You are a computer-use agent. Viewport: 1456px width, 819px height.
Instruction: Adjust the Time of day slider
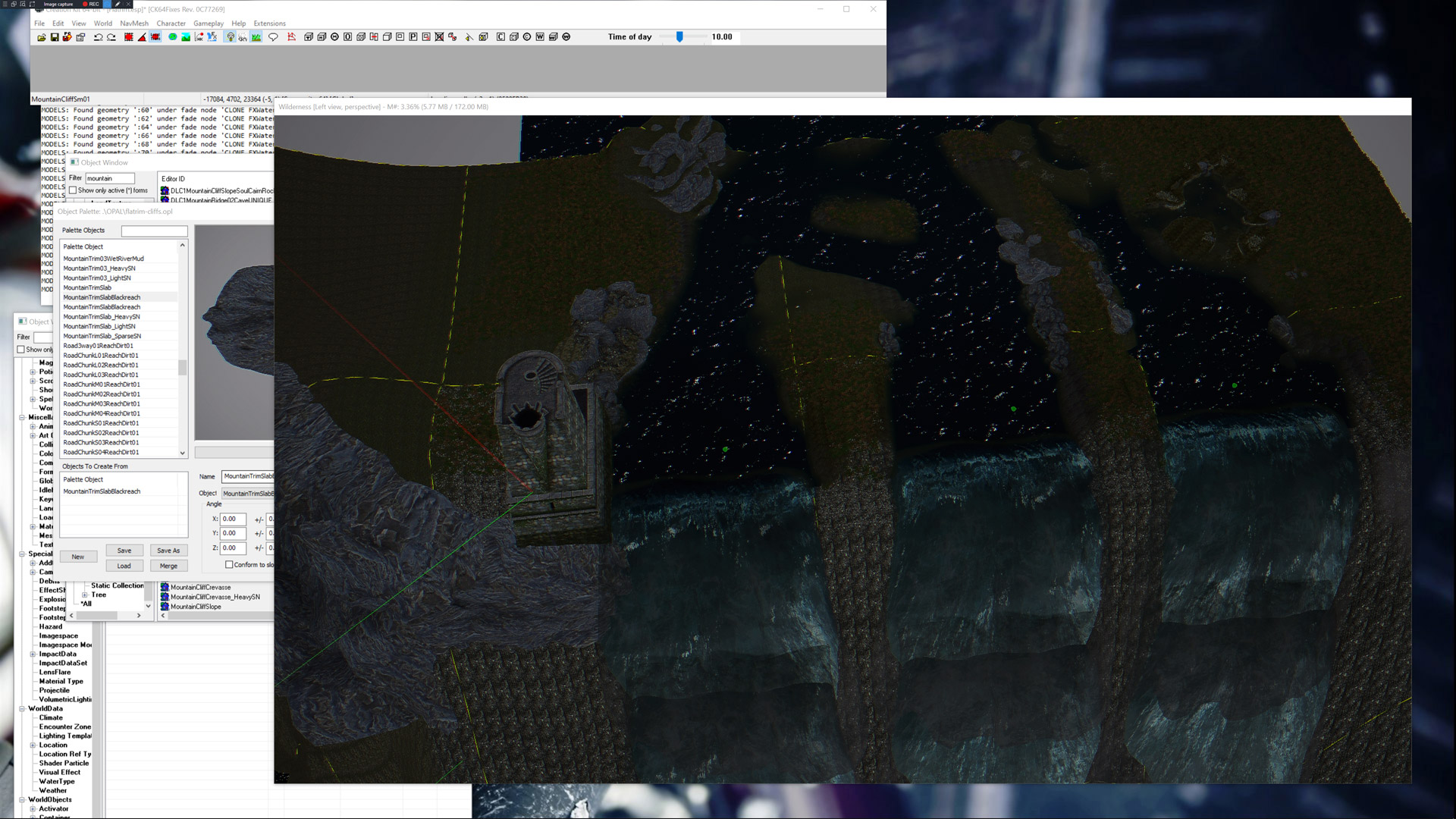[x=679, y=36]
